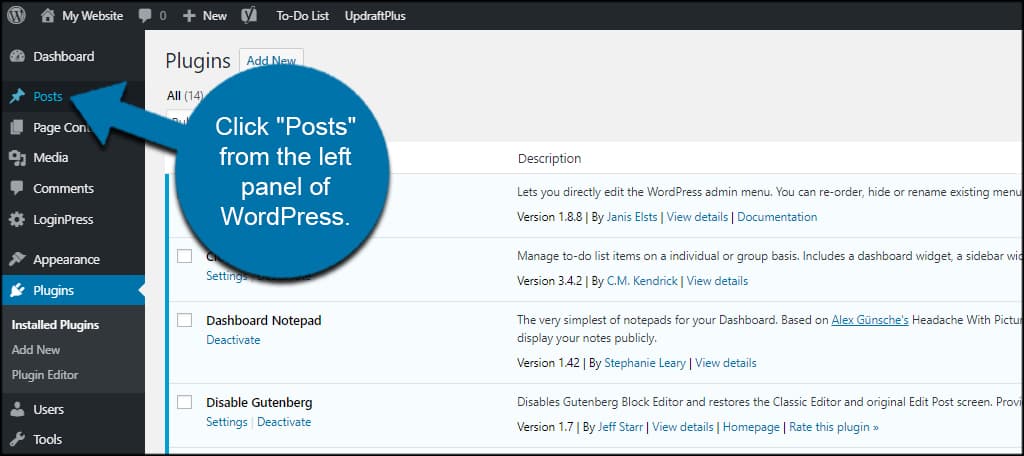Screen dimensions: 1024x456
Task: Click Add New button next to Plugins heading
Action: [x=271, y=61]
